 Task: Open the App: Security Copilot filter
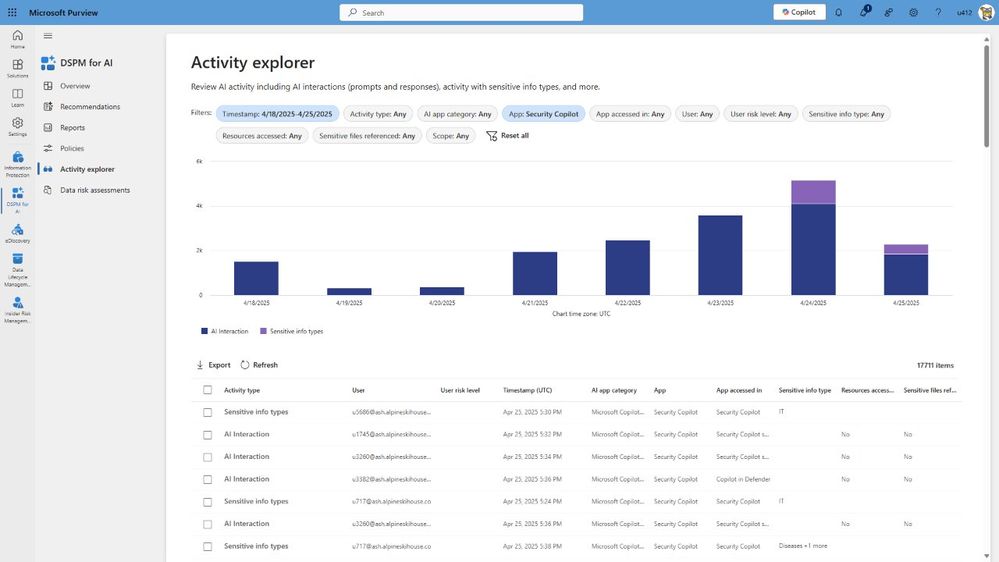543,114
